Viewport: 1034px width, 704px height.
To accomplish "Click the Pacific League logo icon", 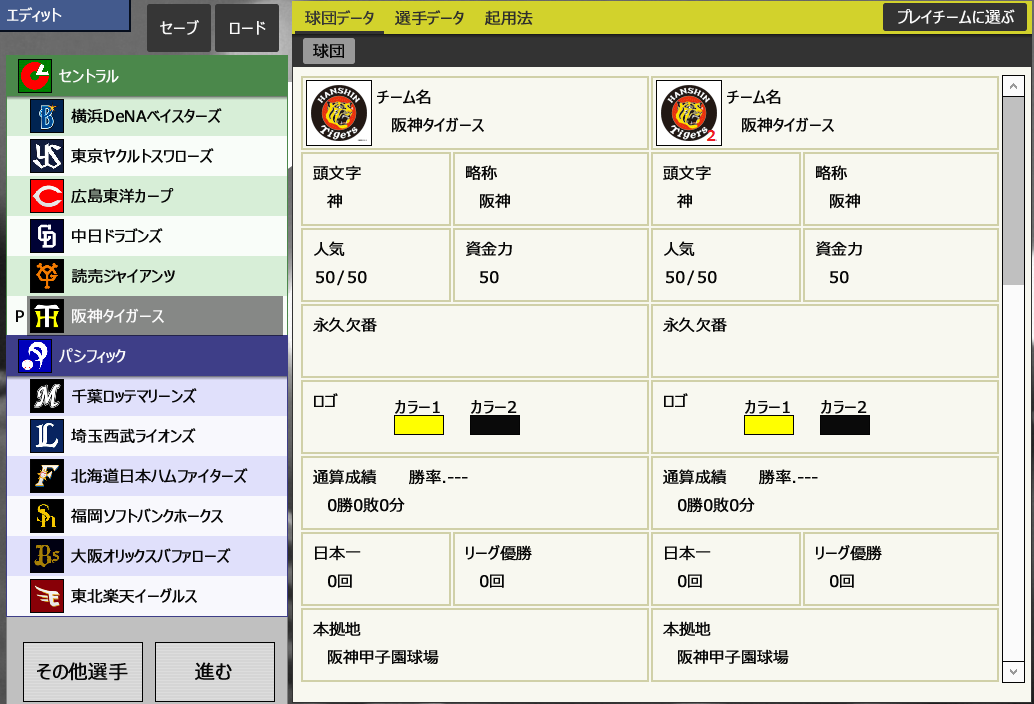I will coord(34,356).
